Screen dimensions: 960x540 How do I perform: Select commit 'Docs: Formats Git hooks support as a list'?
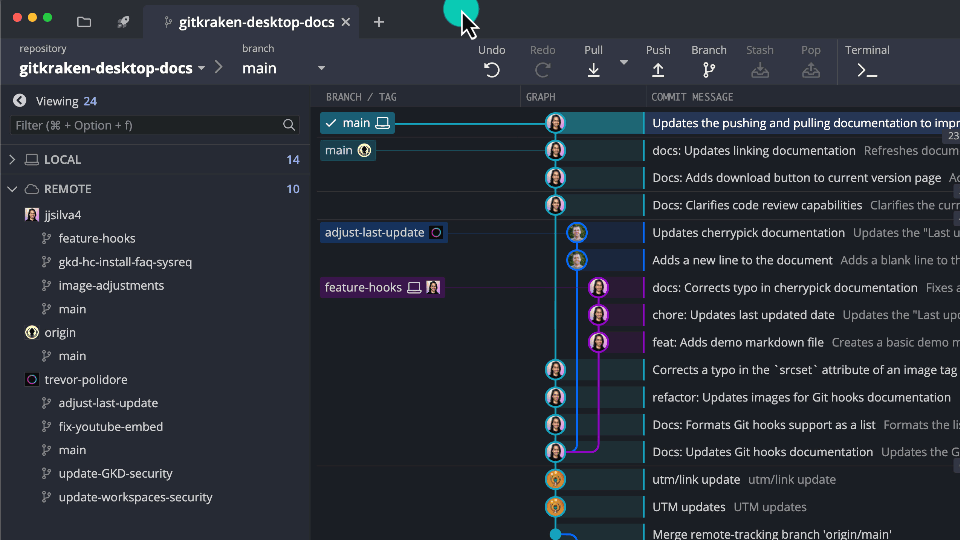pyautogui.click(x=763, y=425)
